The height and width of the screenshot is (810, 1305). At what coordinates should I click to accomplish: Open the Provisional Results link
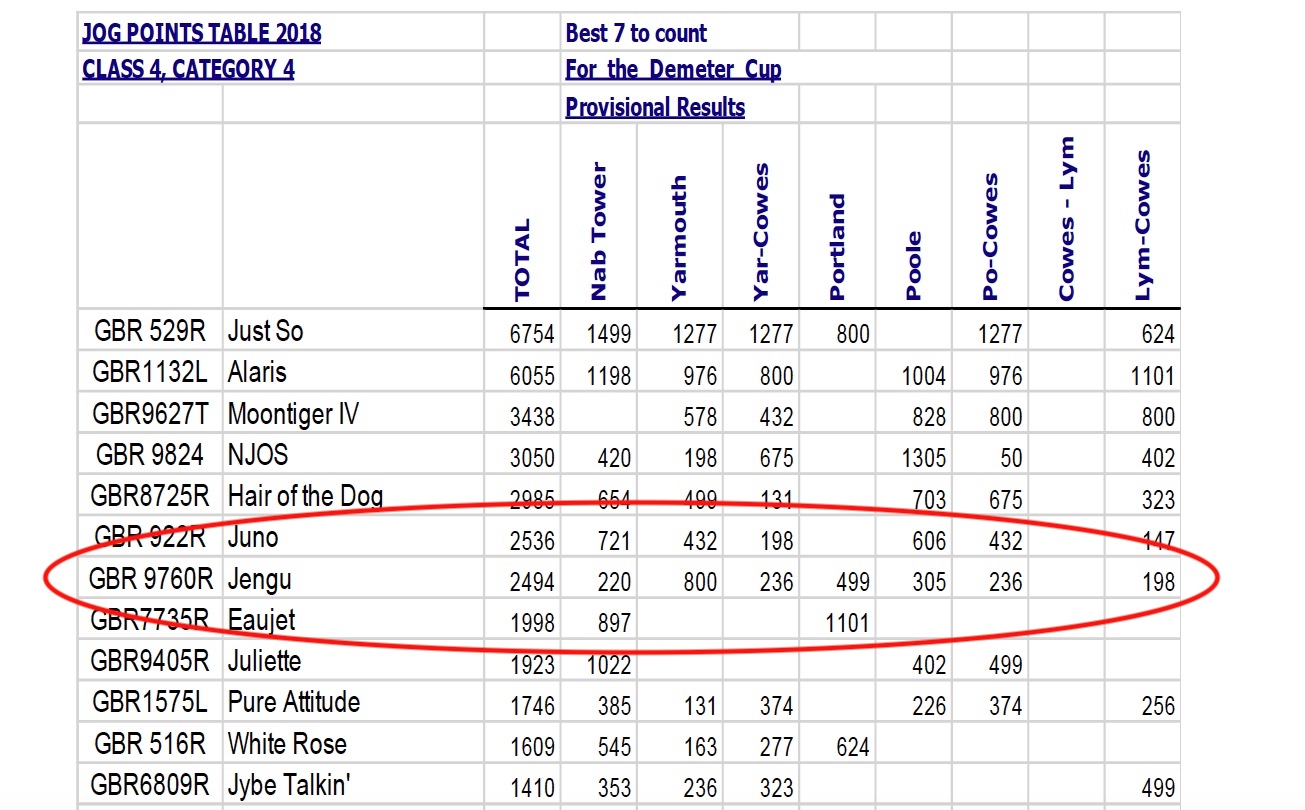click(x=655, y=107)
